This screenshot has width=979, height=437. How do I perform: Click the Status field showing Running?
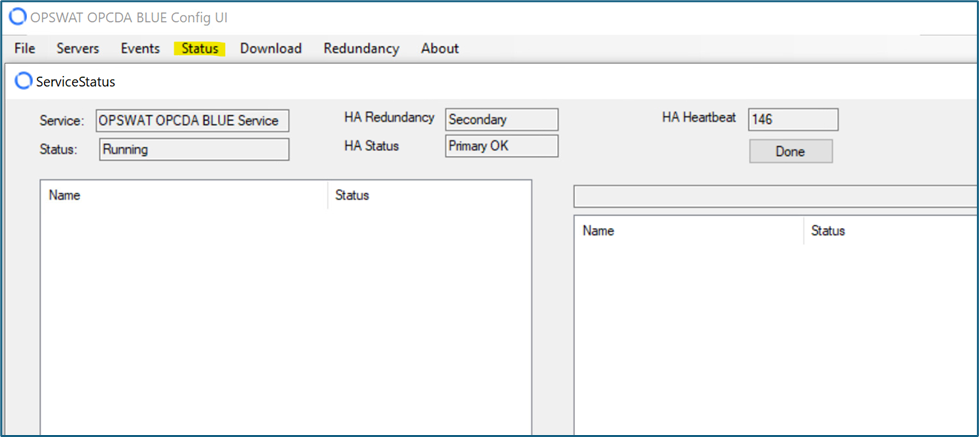pyautogui.click(x=194, y=150)
